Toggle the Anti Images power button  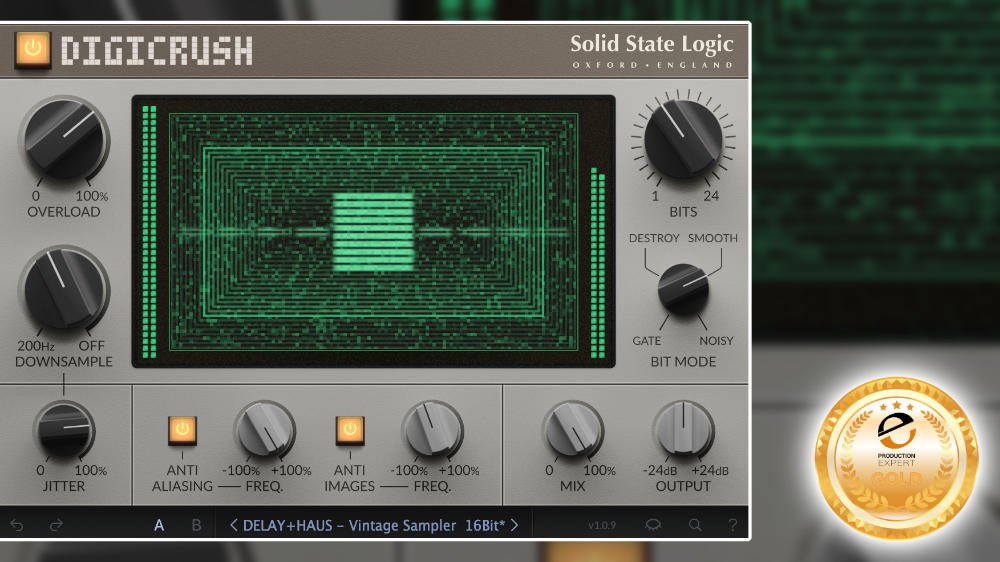click(x=350, y=431)
